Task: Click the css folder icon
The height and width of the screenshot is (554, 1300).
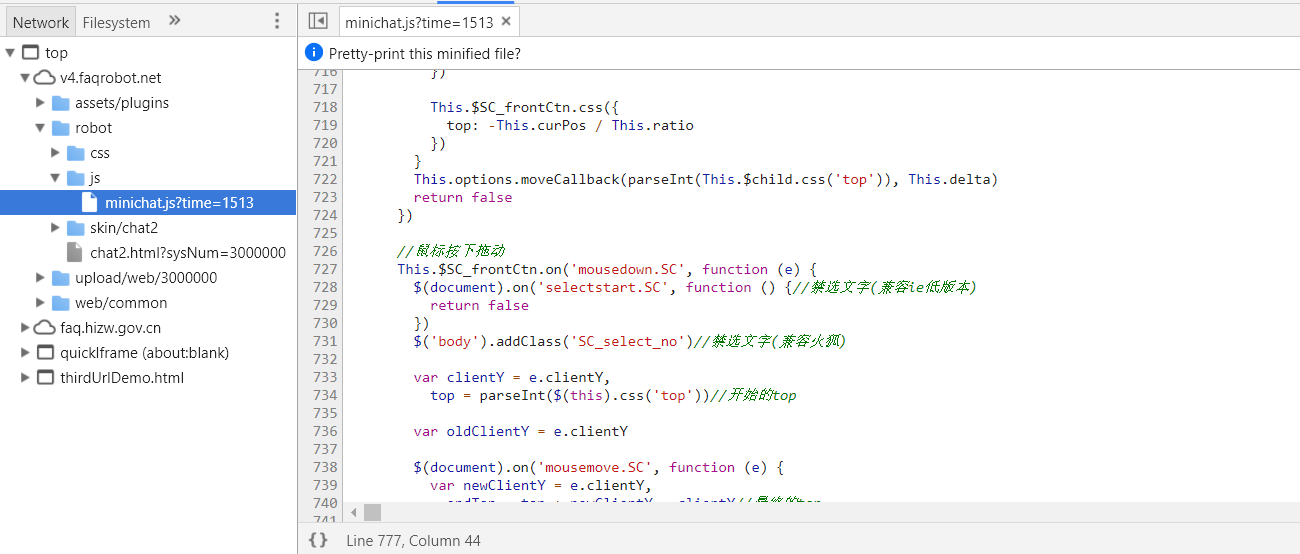Action: (76, 152)
